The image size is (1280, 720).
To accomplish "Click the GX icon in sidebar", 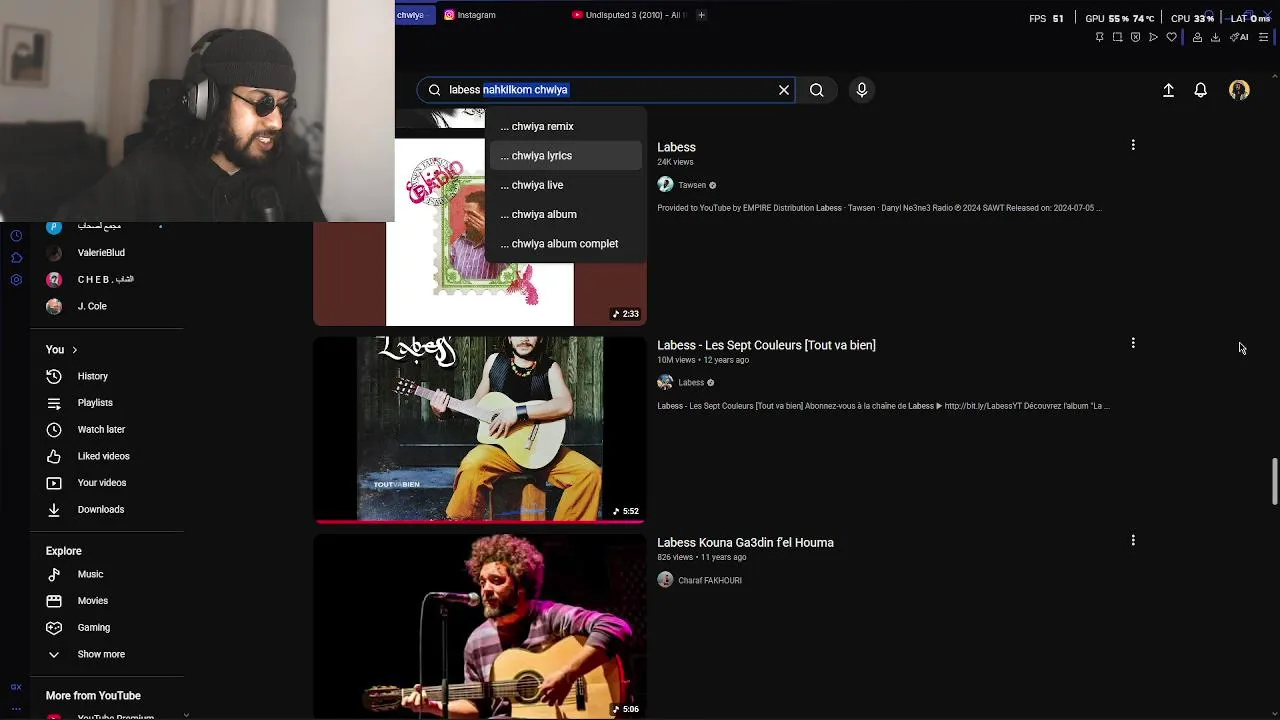I will point(16,687).
